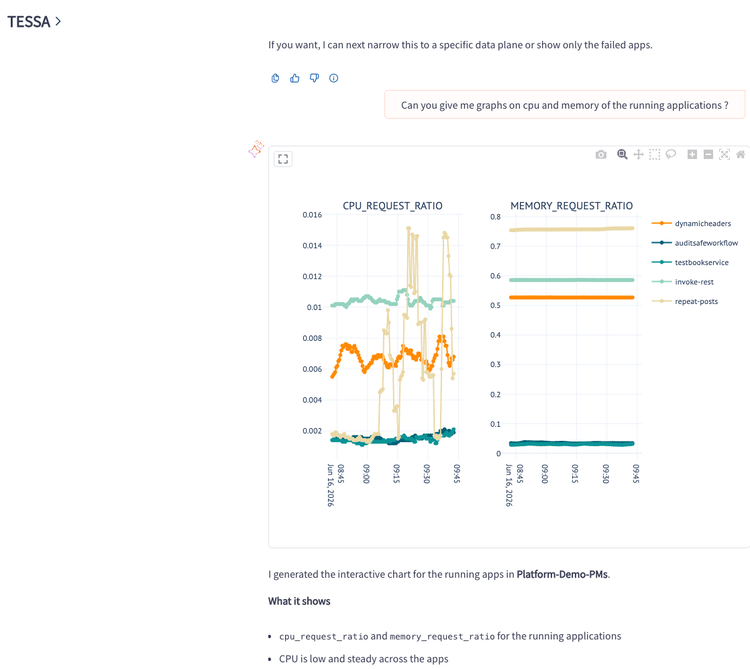
Task: Download plot as PNG camera icon
Action: tap(601, 154)
